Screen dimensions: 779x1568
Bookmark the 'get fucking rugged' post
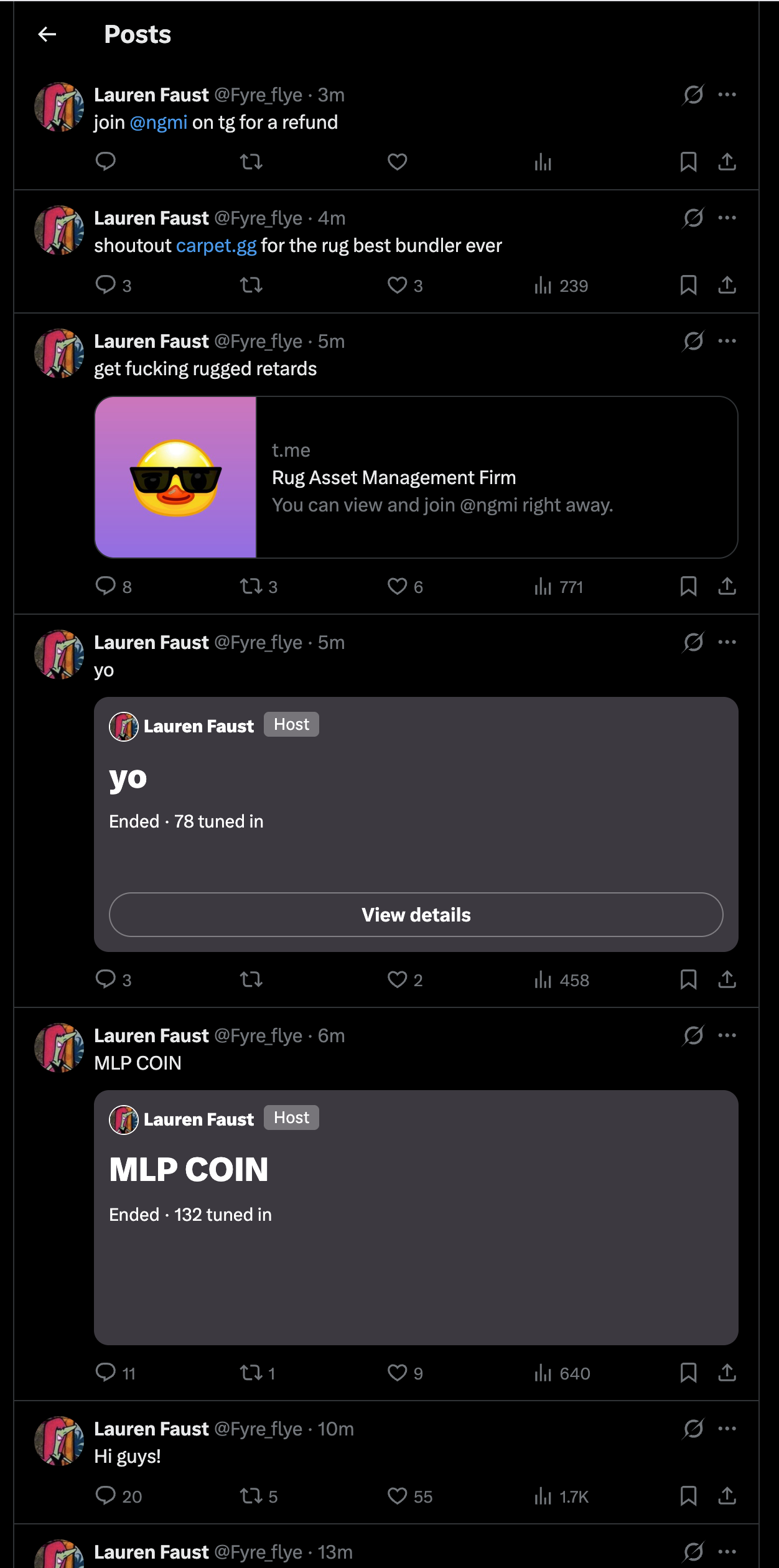point(688,586)
